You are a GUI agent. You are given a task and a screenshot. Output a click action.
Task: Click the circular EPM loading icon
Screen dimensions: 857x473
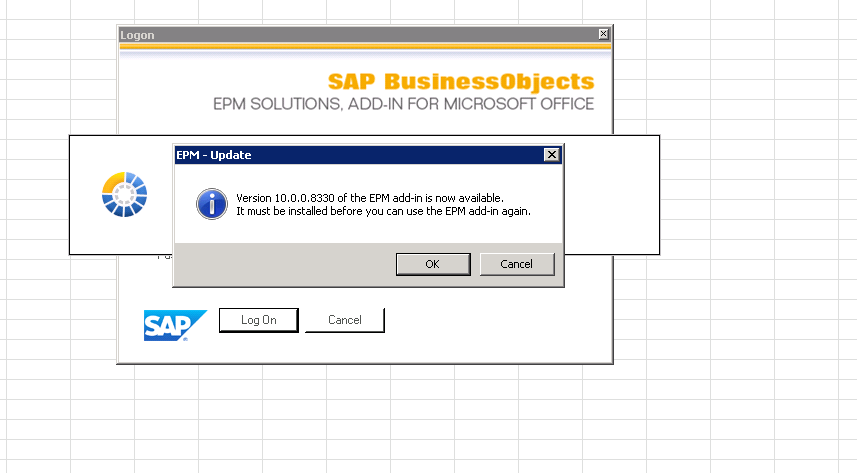click(x=125, y=194)
